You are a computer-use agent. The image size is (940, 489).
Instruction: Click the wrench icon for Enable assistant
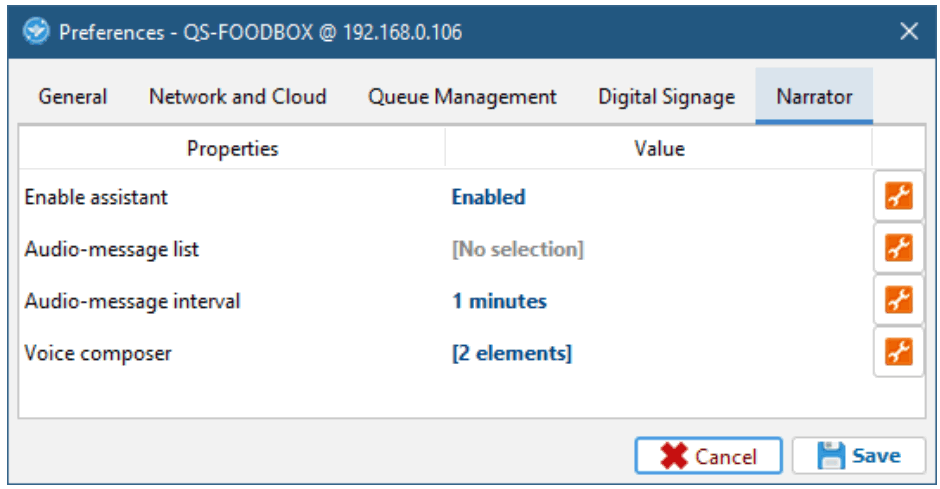tap(899, 196)
